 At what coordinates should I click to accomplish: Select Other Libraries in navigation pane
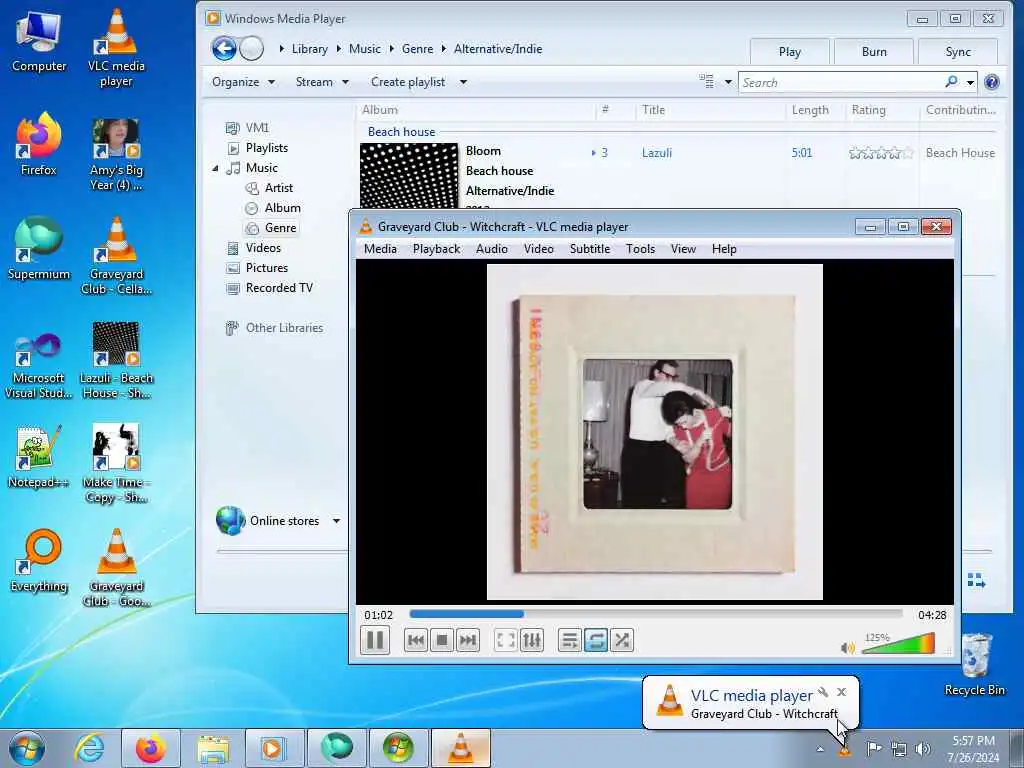284,328
